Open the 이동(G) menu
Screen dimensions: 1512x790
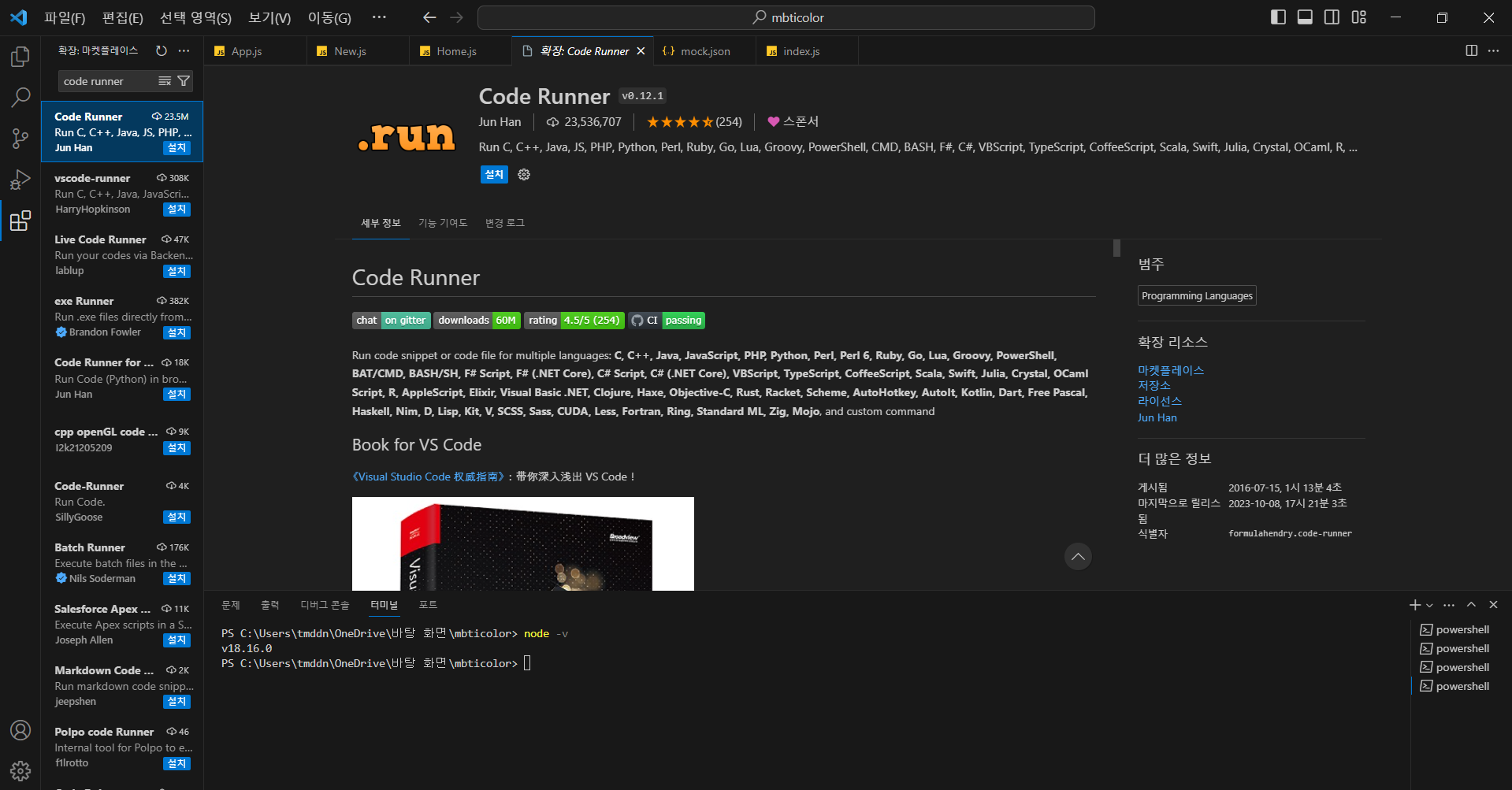[x=329, y=17]
